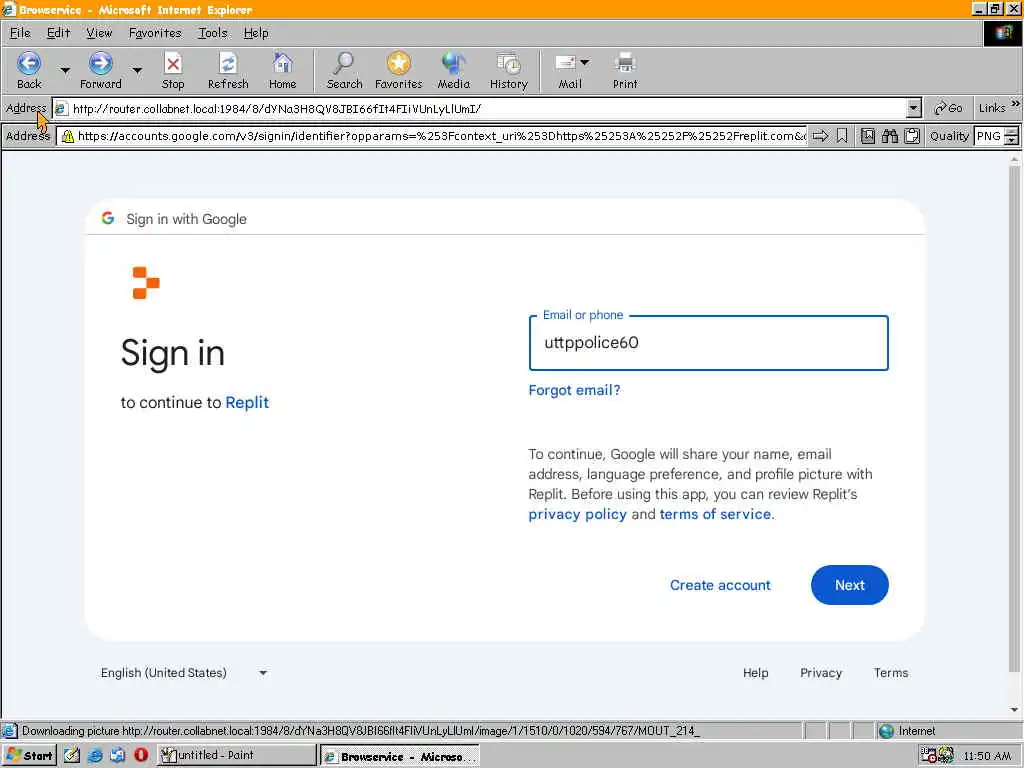Decrease Quality with the down stepper
The width and height of the screenshot is (1024, 768).
(x=1012, y=140)
